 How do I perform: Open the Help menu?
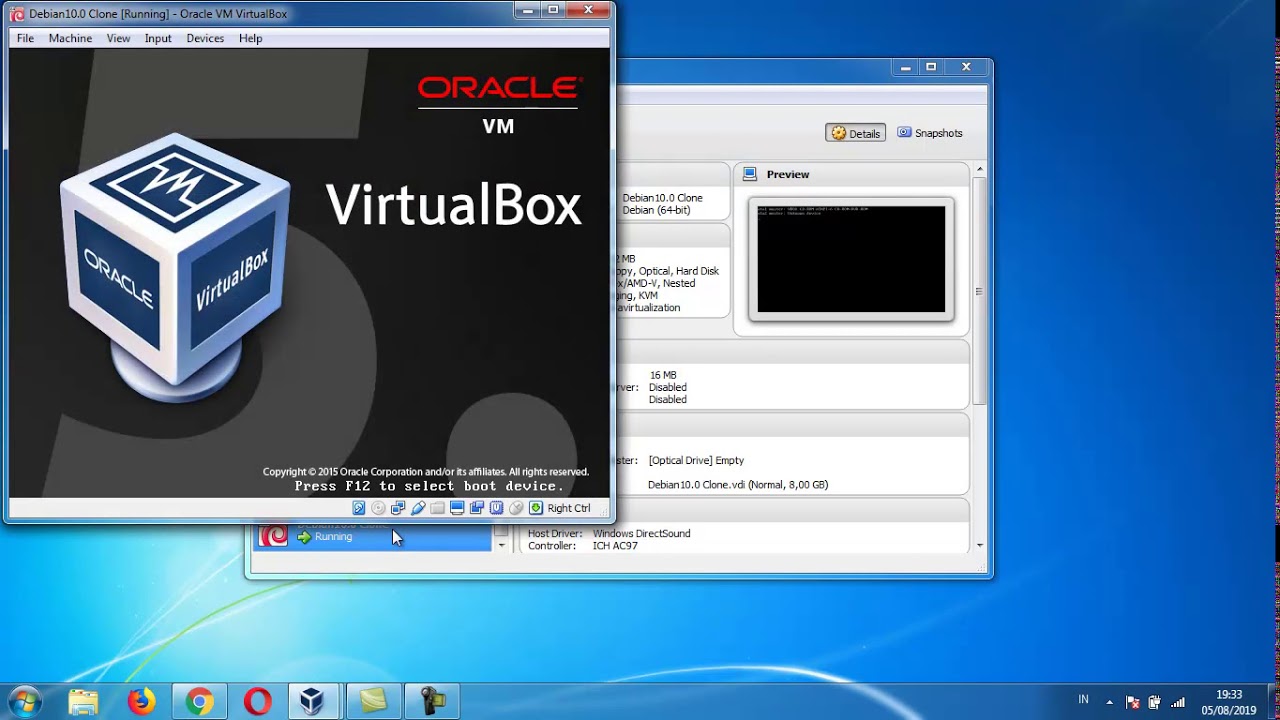(x=250, y=38)
